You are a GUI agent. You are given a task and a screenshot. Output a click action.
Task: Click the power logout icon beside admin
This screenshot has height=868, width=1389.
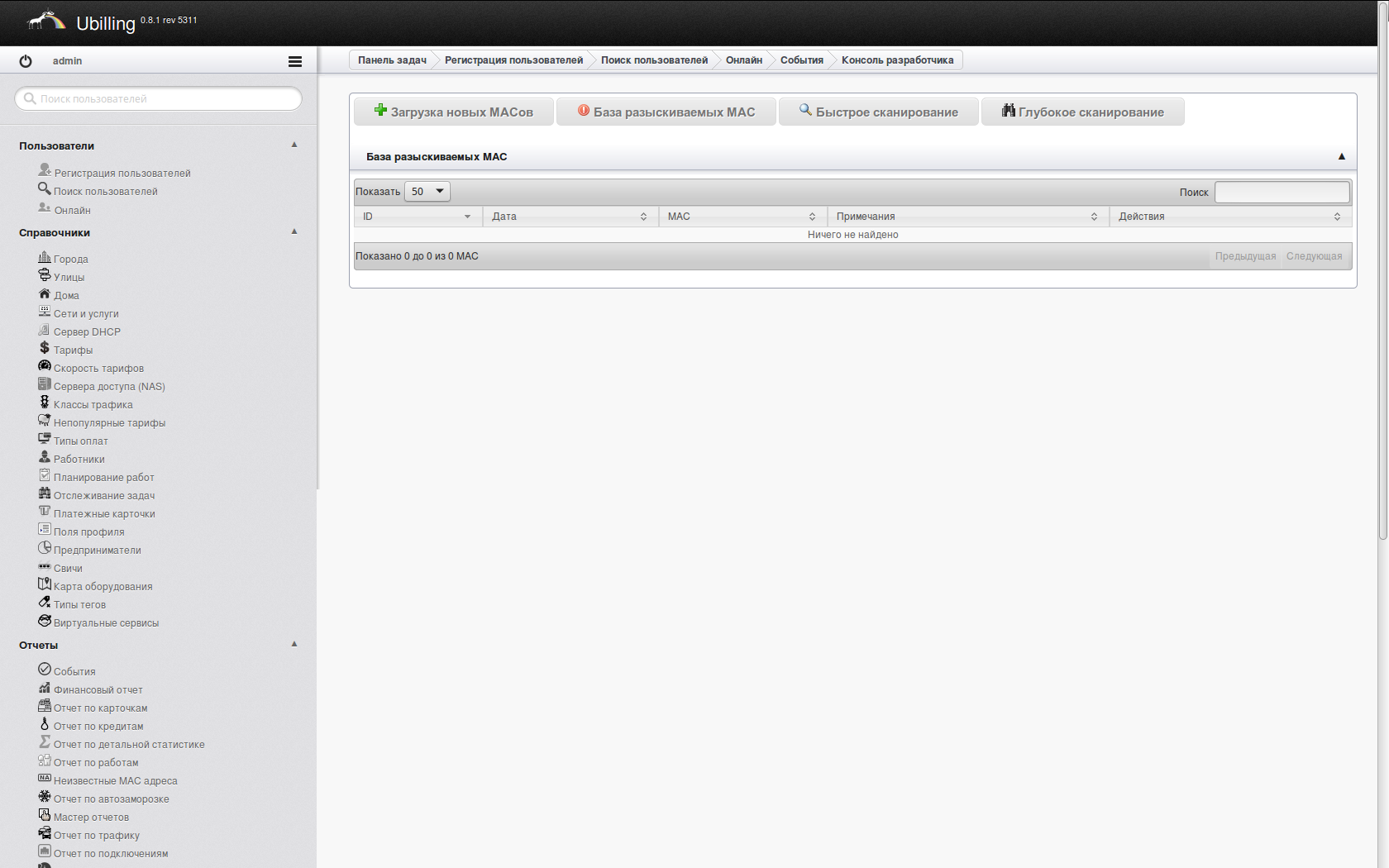click(26, 61)
